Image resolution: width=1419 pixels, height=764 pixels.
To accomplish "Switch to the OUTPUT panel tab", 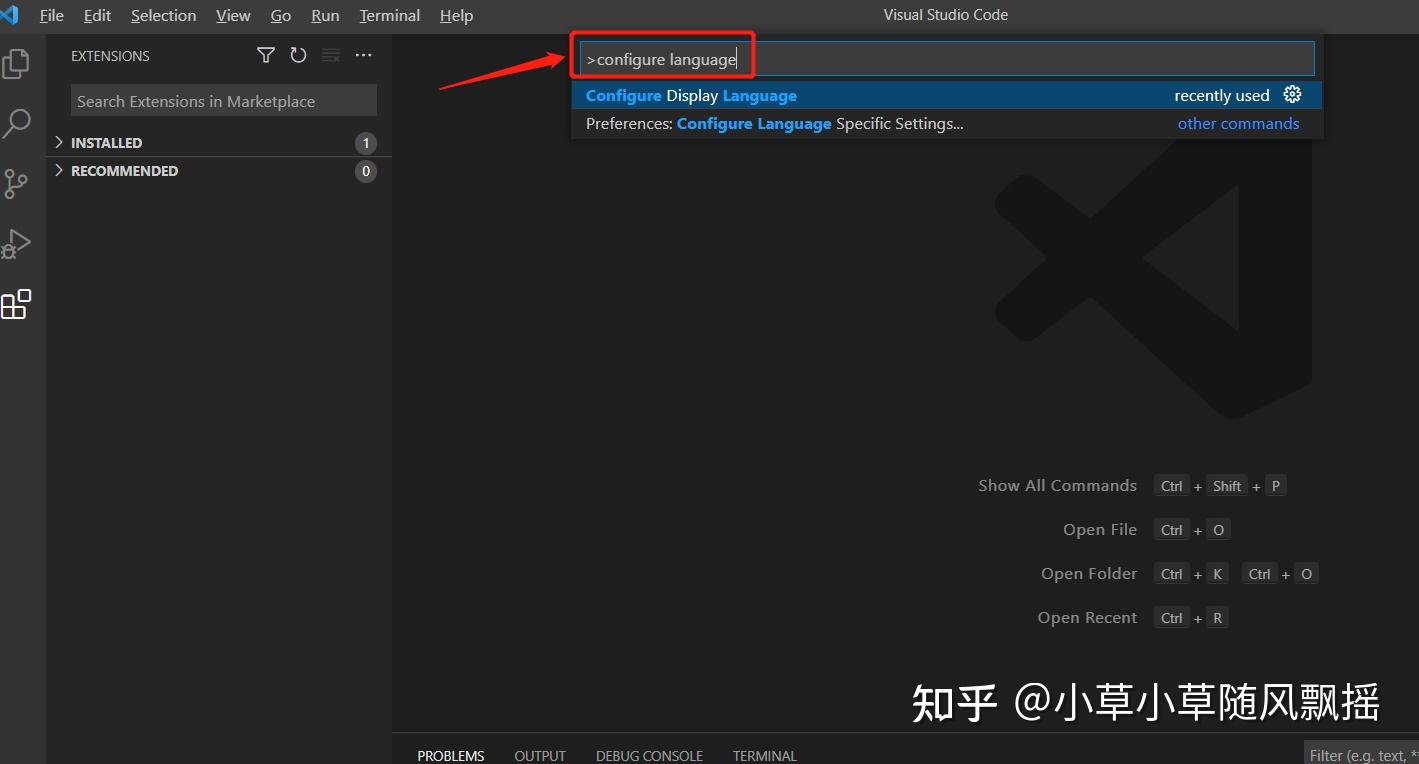I will coord(540,756).
